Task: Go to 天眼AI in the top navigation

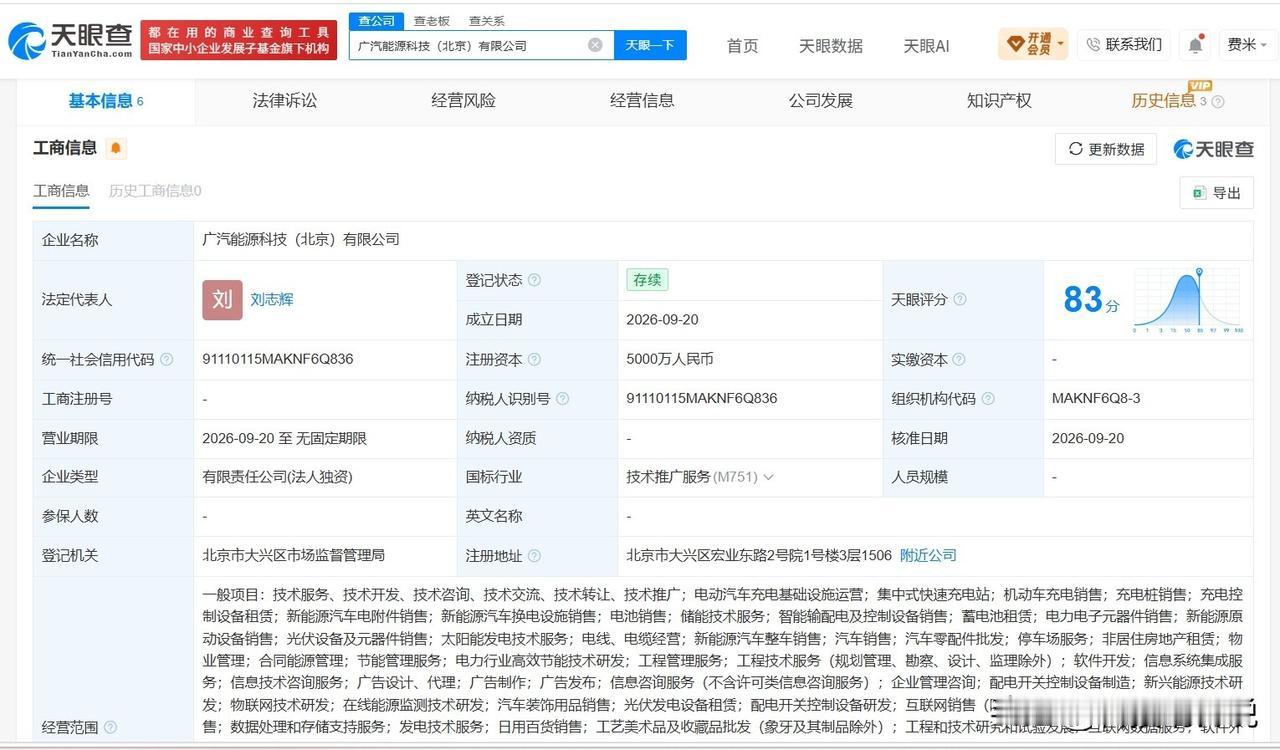Action: [x=926, y=46]
